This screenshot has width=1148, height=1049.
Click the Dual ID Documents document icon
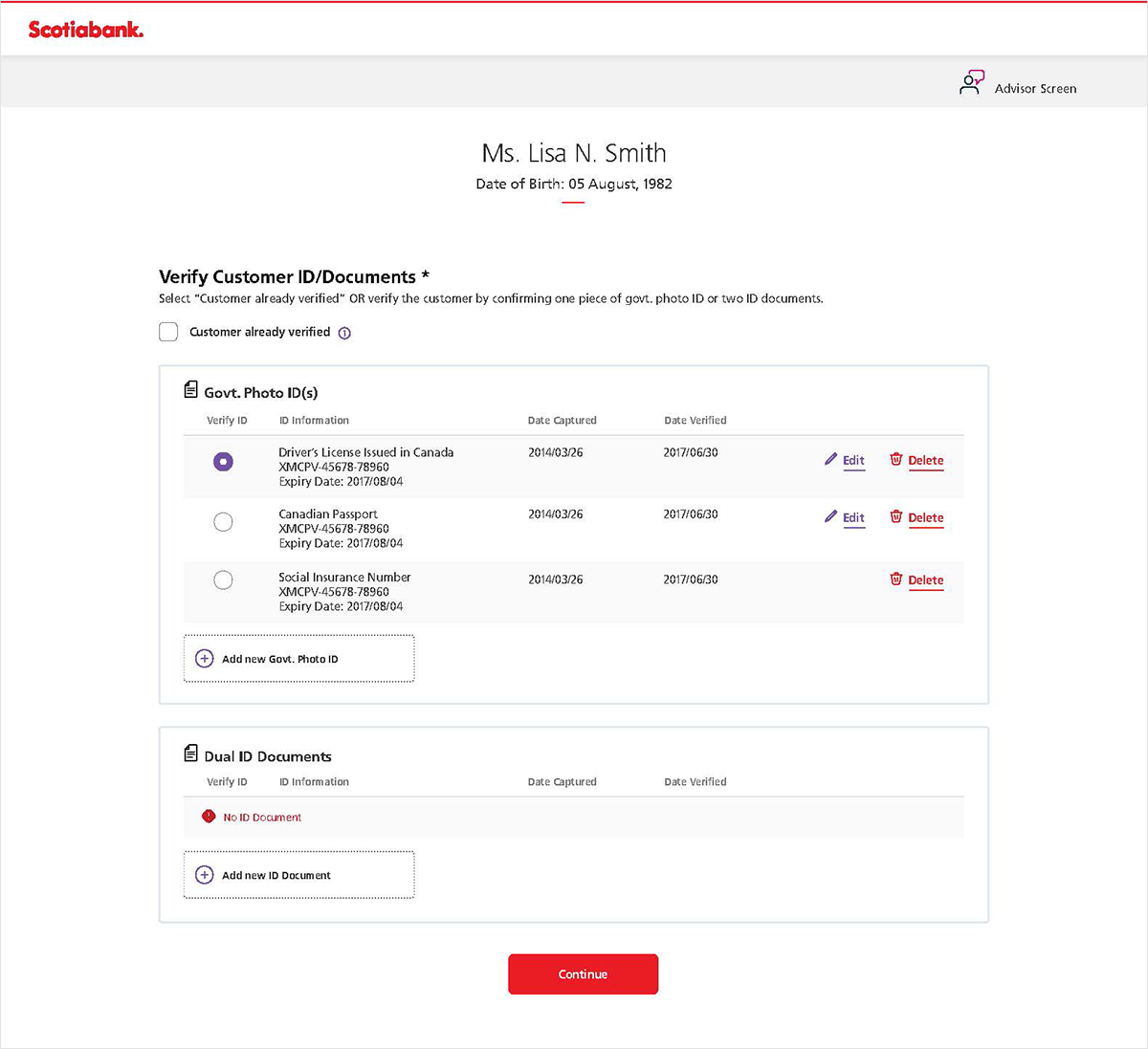click(190, 754)
